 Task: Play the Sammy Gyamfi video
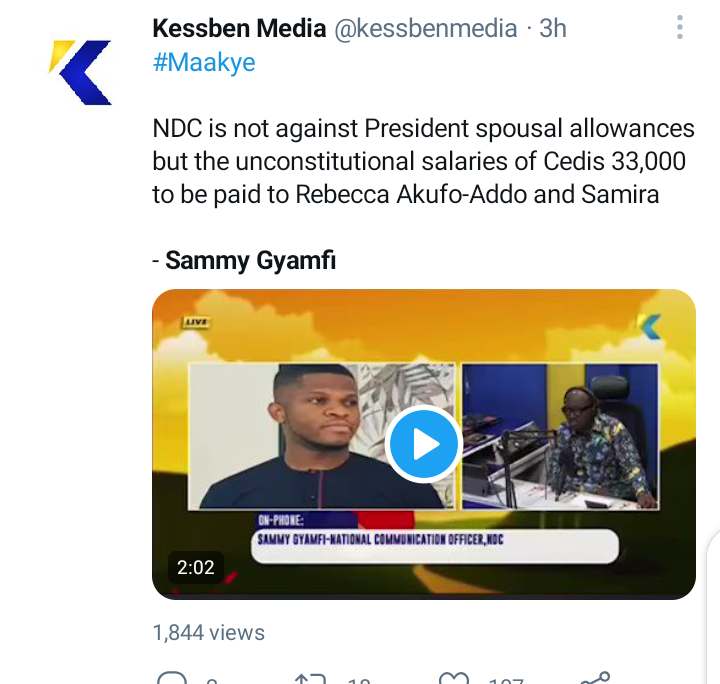click(423, 444)
